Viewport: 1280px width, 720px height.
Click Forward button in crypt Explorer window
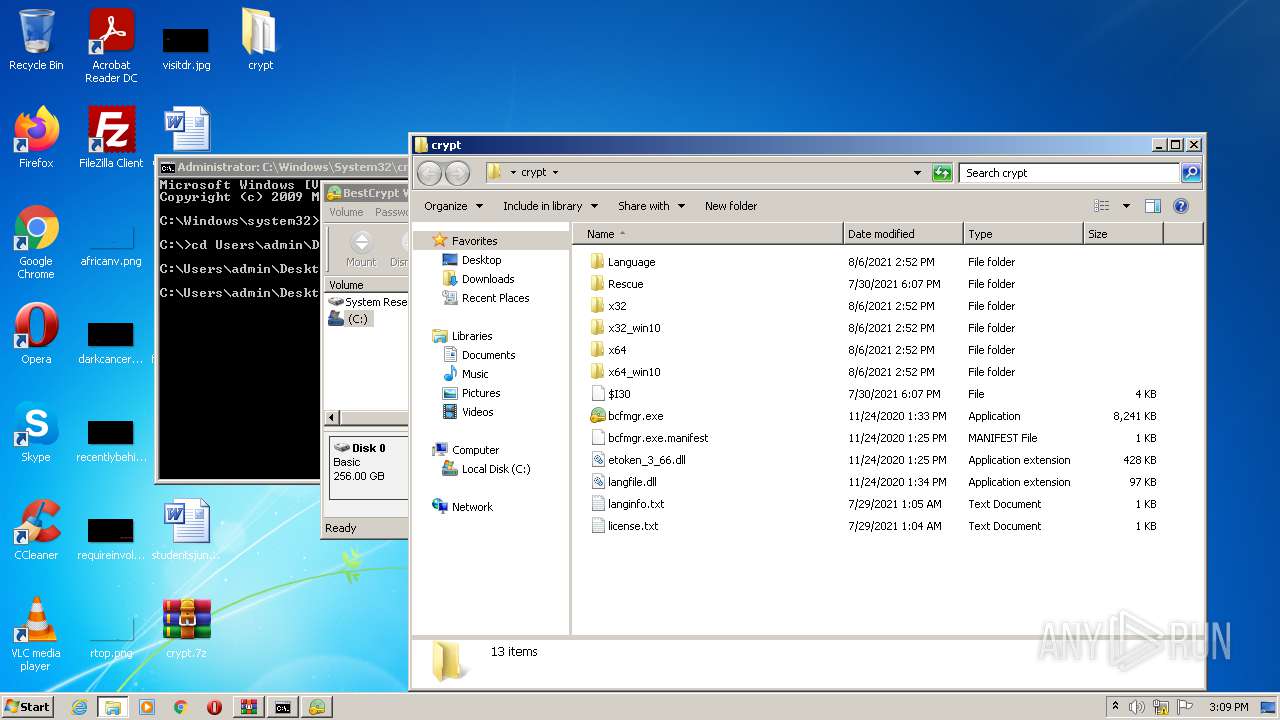point(457,173)
